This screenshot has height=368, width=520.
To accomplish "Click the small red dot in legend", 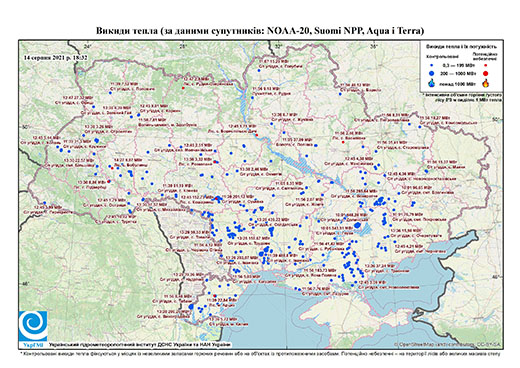I will (x=485, y=66).
